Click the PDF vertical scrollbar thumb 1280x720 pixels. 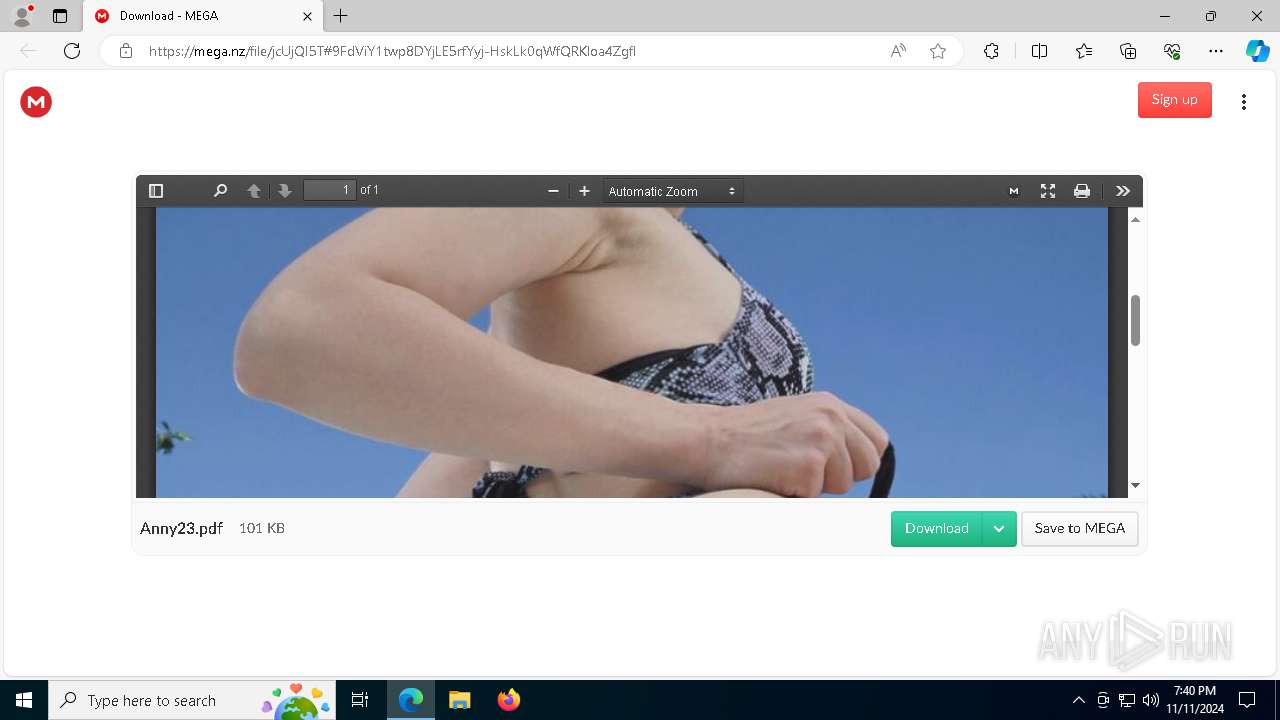[x=1135, y=320]
